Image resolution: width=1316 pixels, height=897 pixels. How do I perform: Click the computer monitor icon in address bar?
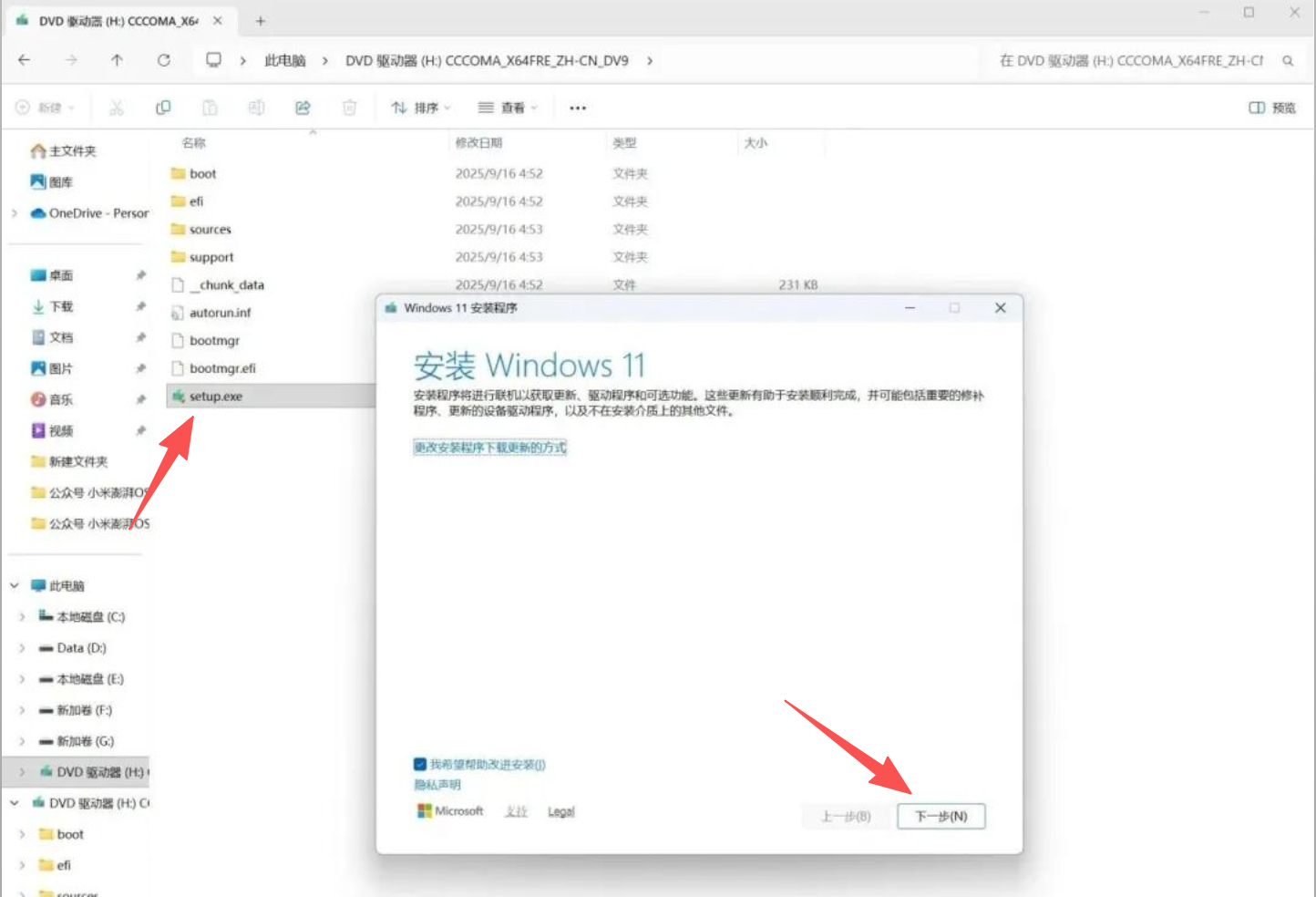tap(214, 60)
